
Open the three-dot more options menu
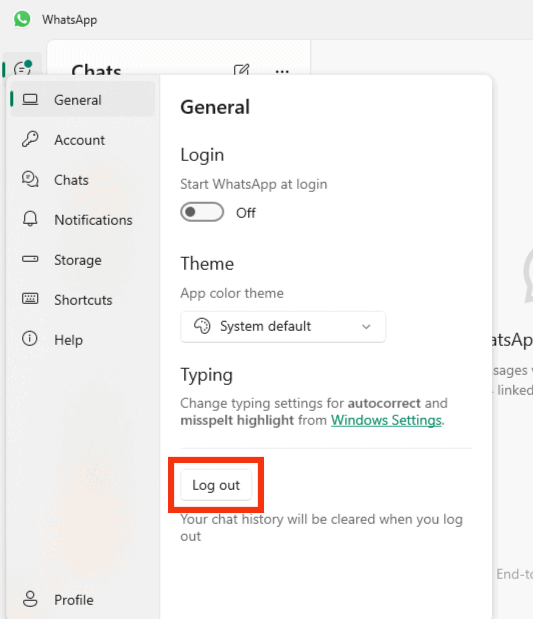pyautogui.click(x=282, y=71)
